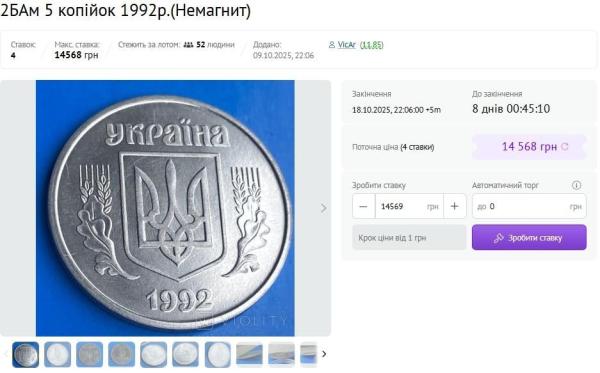Click the automatic bidding limit input field
The image size is (600, 373).
click(529, 207)
